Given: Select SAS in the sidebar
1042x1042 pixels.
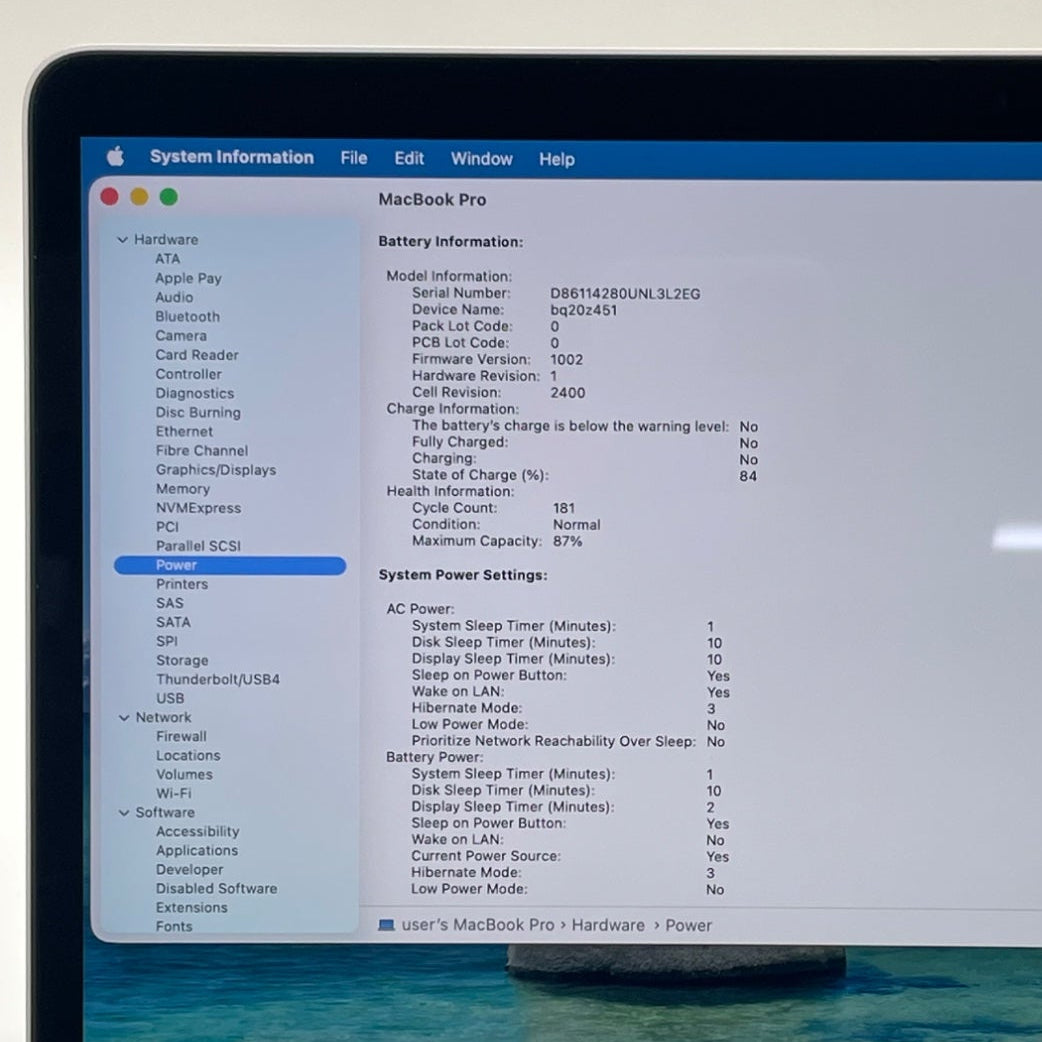Looking at the screenshot, I should click(x=169, y=603).
